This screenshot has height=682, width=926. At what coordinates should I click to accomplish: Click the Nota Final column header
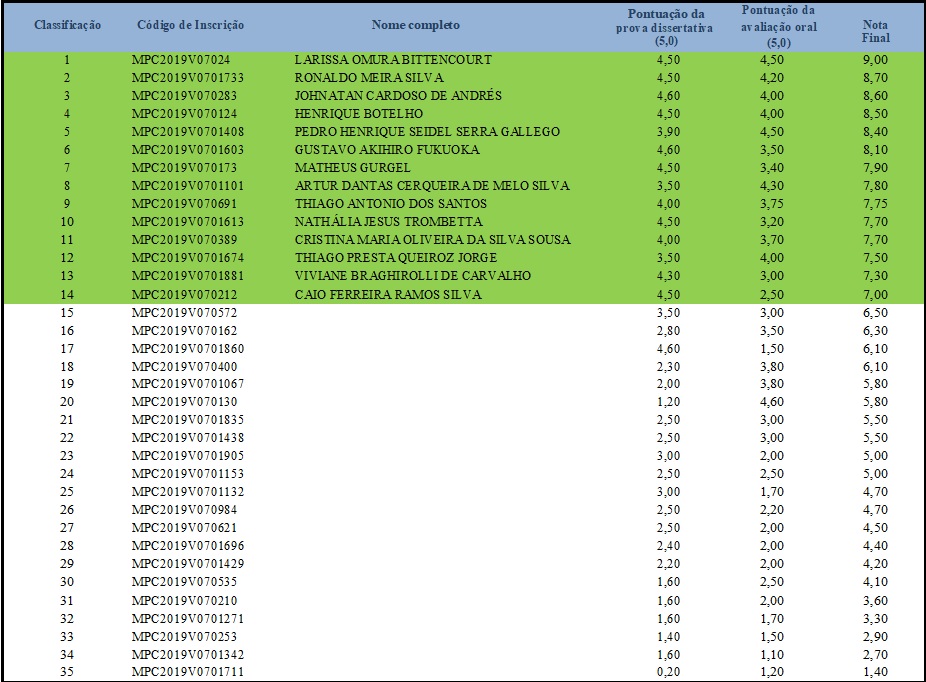(875, 31)
